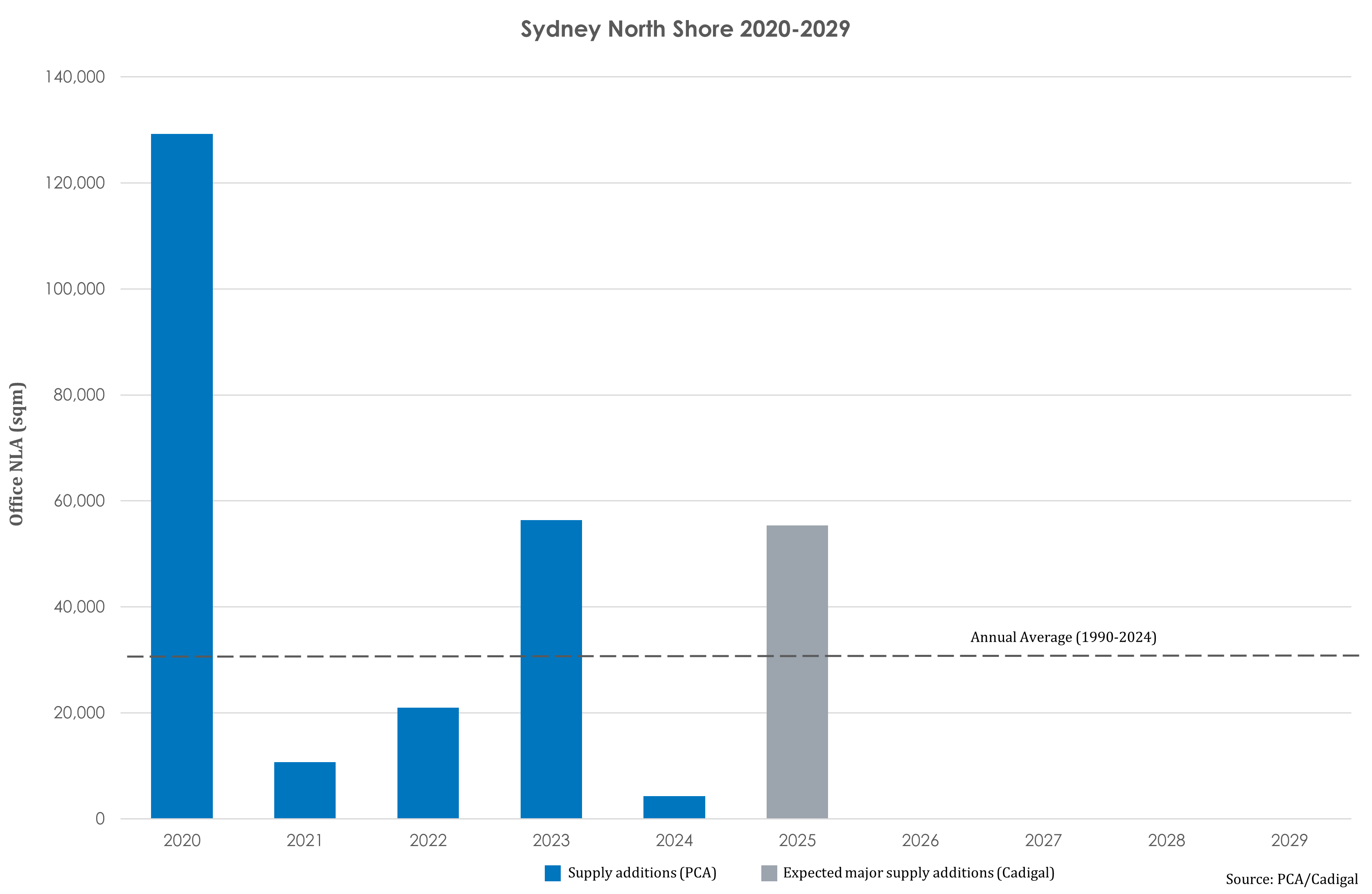Click the 60,000 y-axis label
Viewport: 1372px width, 894px height.
point(79,500)
